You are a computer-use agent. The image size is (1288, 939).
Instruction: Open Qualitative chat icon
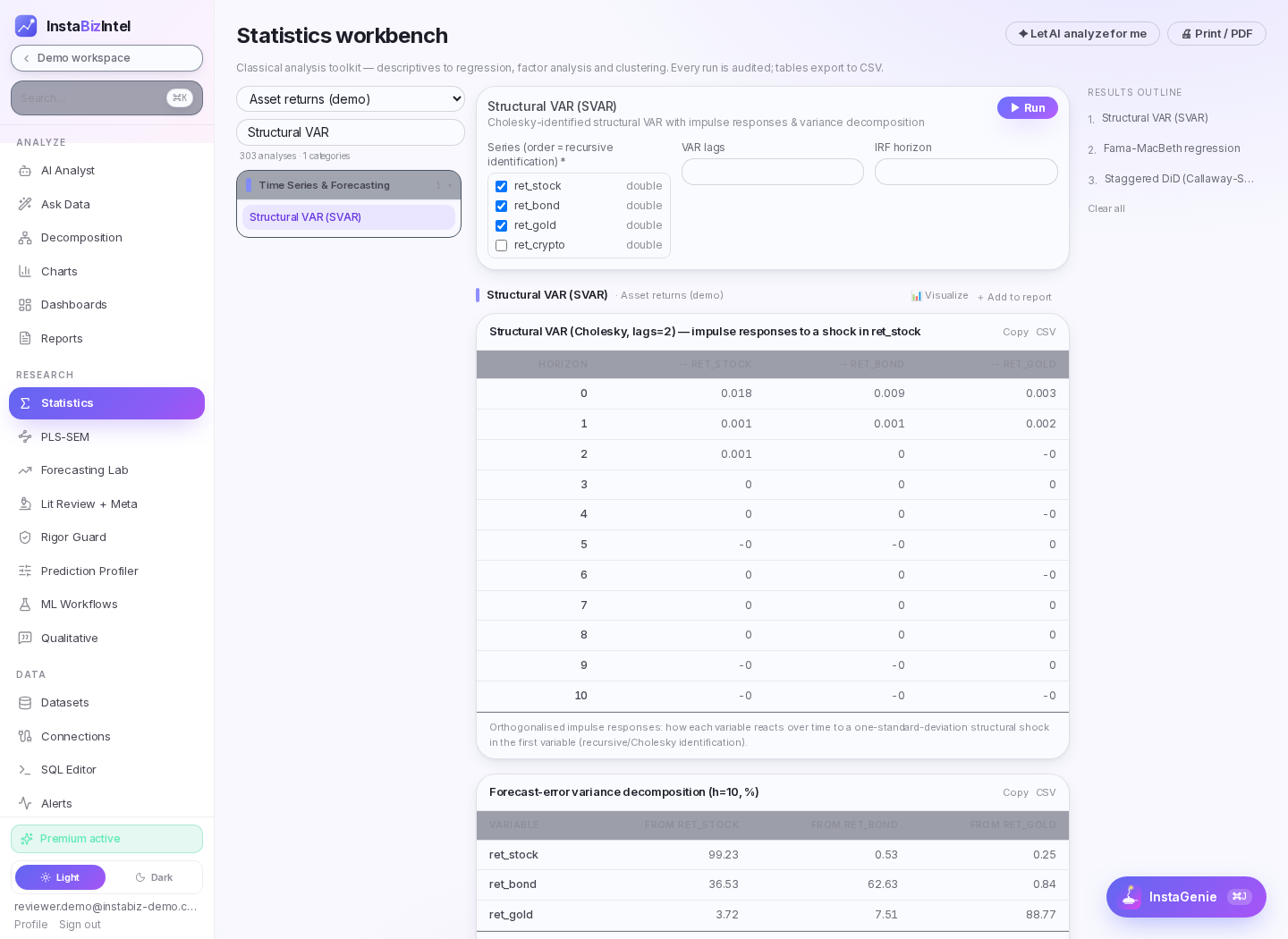[x=25, y=639]
